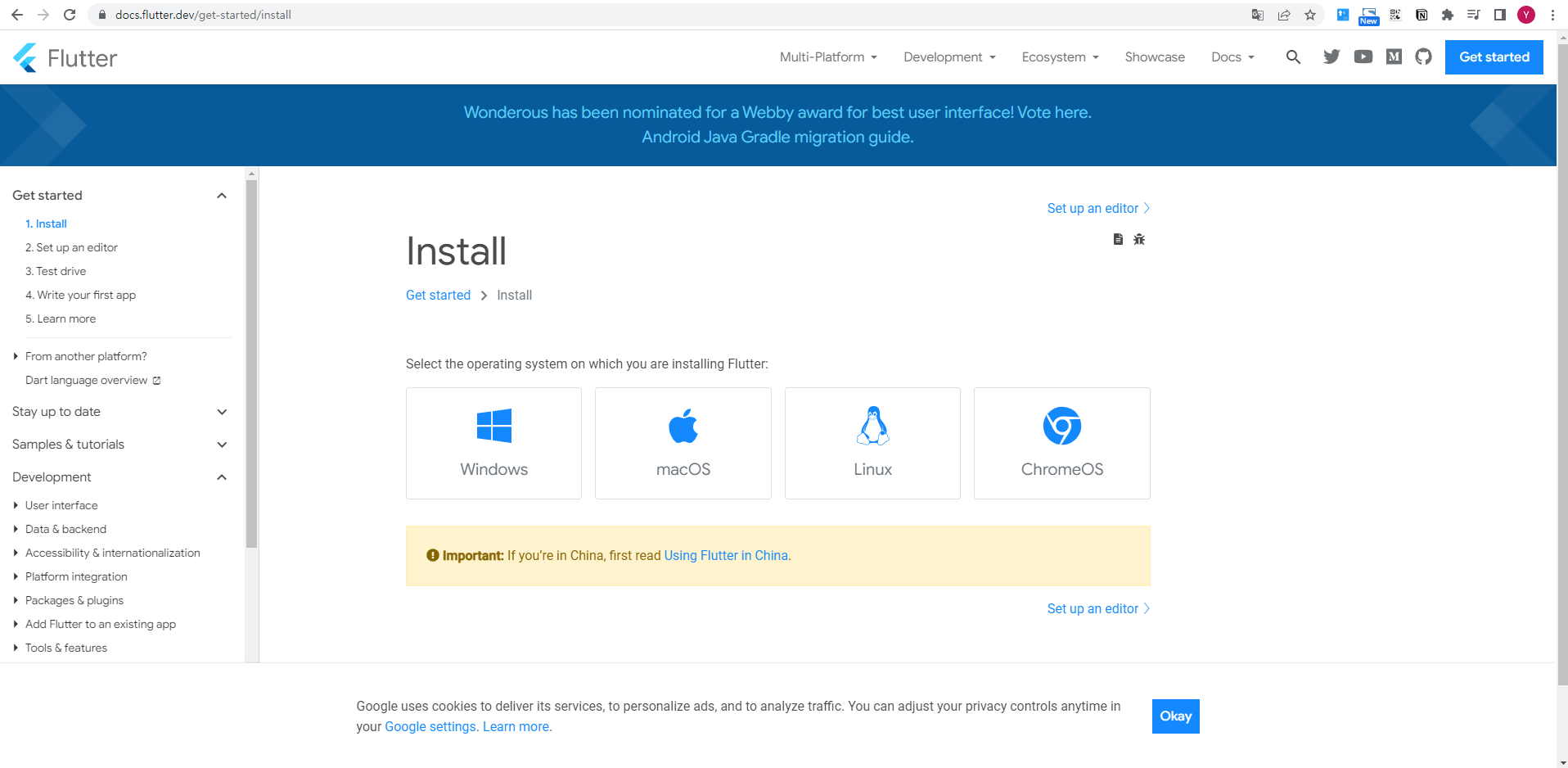Click the Get started breadcrumb link
The height and width of the screenshot is (768, 1568).
pos(438,295)
